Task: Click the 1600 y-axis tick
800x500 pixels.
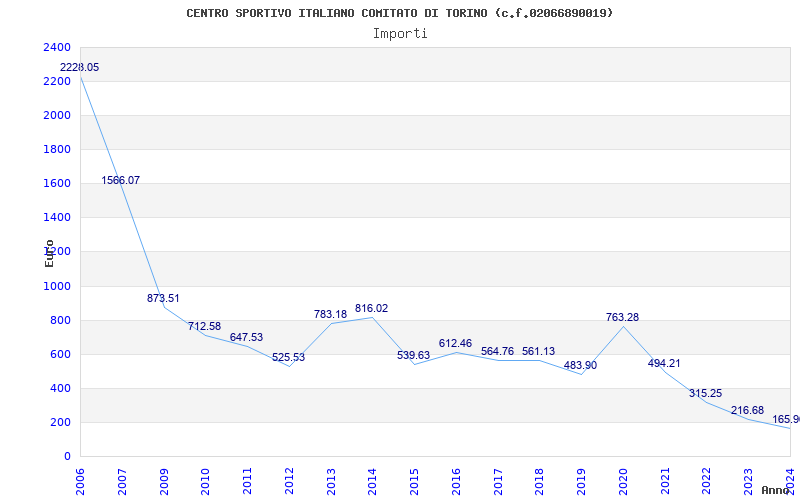Action: click(57, 184)
